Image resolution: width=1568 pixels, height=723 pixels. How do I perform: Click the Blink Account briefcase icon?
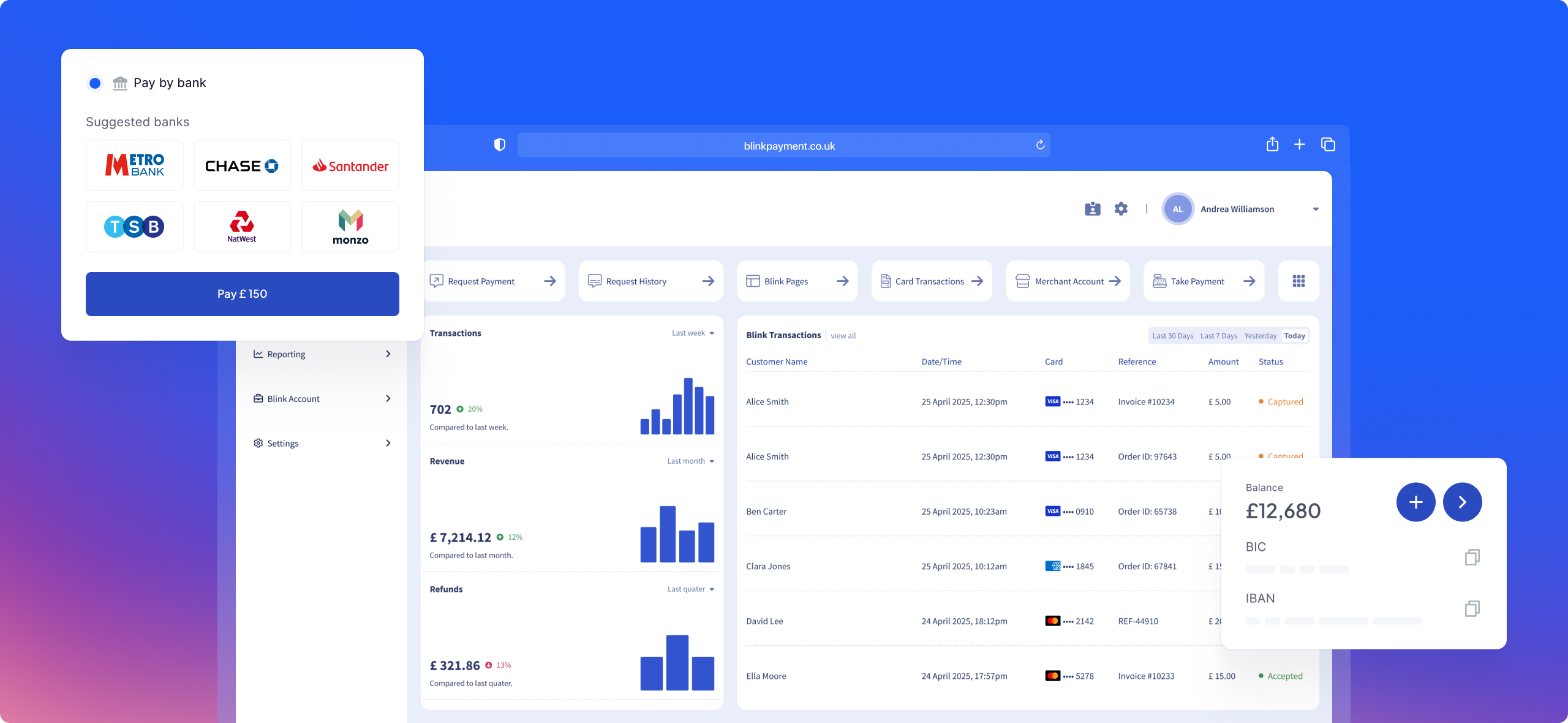pyautogui.click(x=258, y=398)
